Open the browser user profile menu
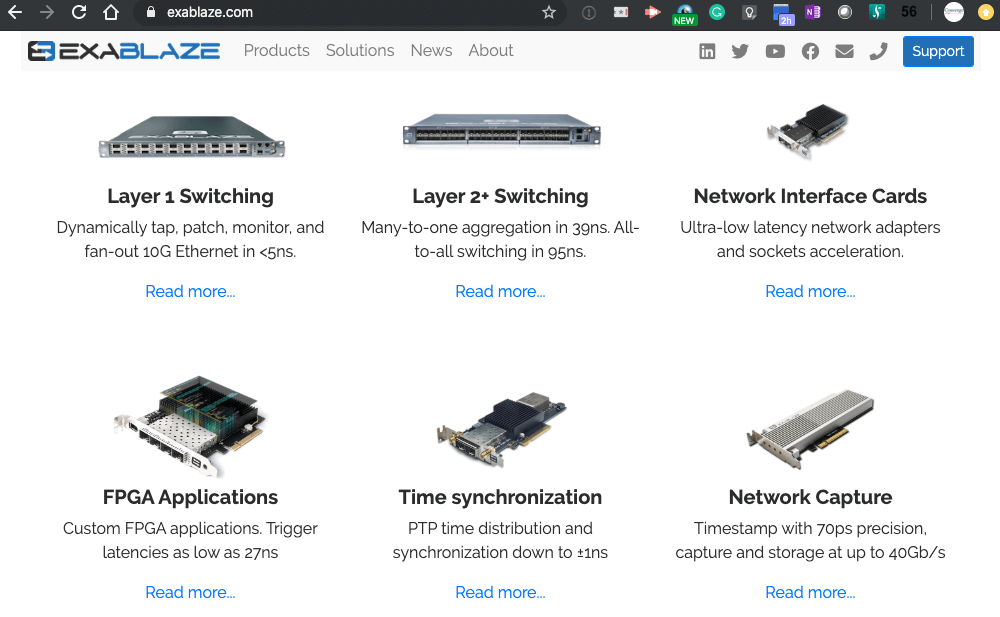 click(x=953, y=13)
